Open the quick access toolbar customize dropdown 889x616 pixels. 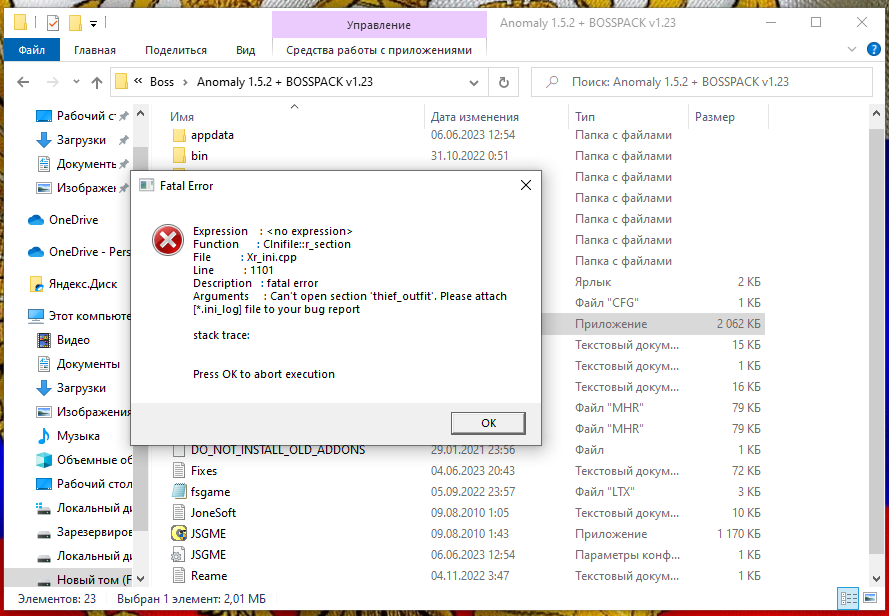pyautogui.click(x=94, y=23)
